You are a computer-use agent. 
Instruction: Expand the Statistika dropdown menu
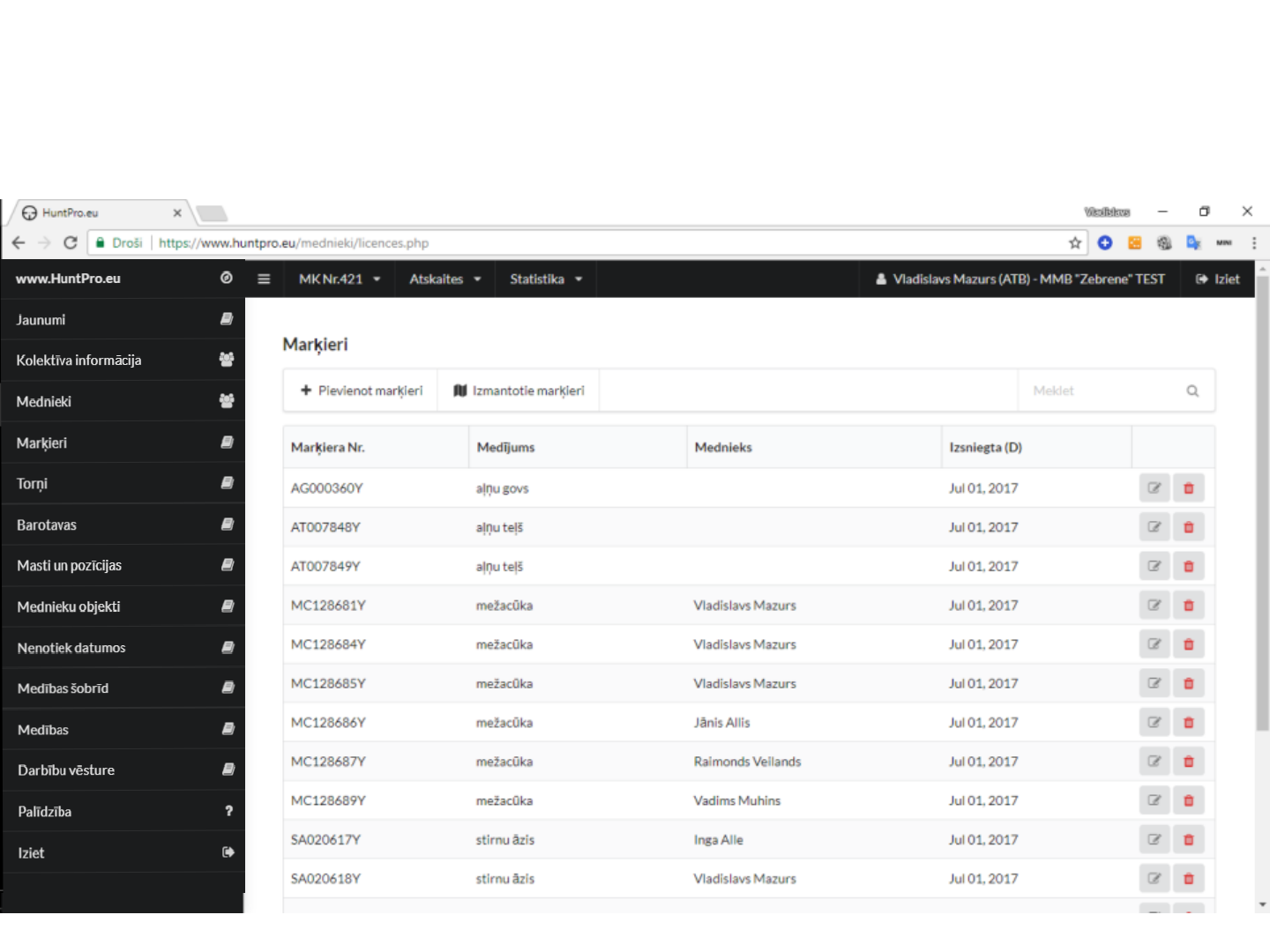coord(546,279)
